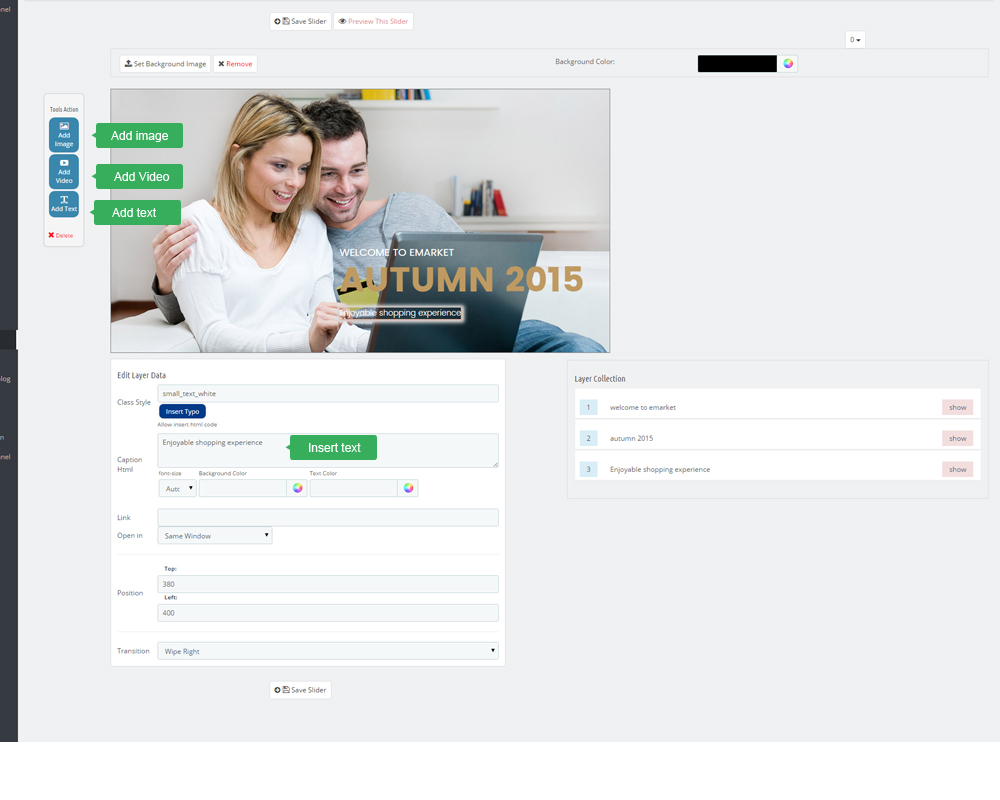This screenshot has height=800, width=1000.
Task: Click the Insert Typo button
Action: tap(182, 411)
